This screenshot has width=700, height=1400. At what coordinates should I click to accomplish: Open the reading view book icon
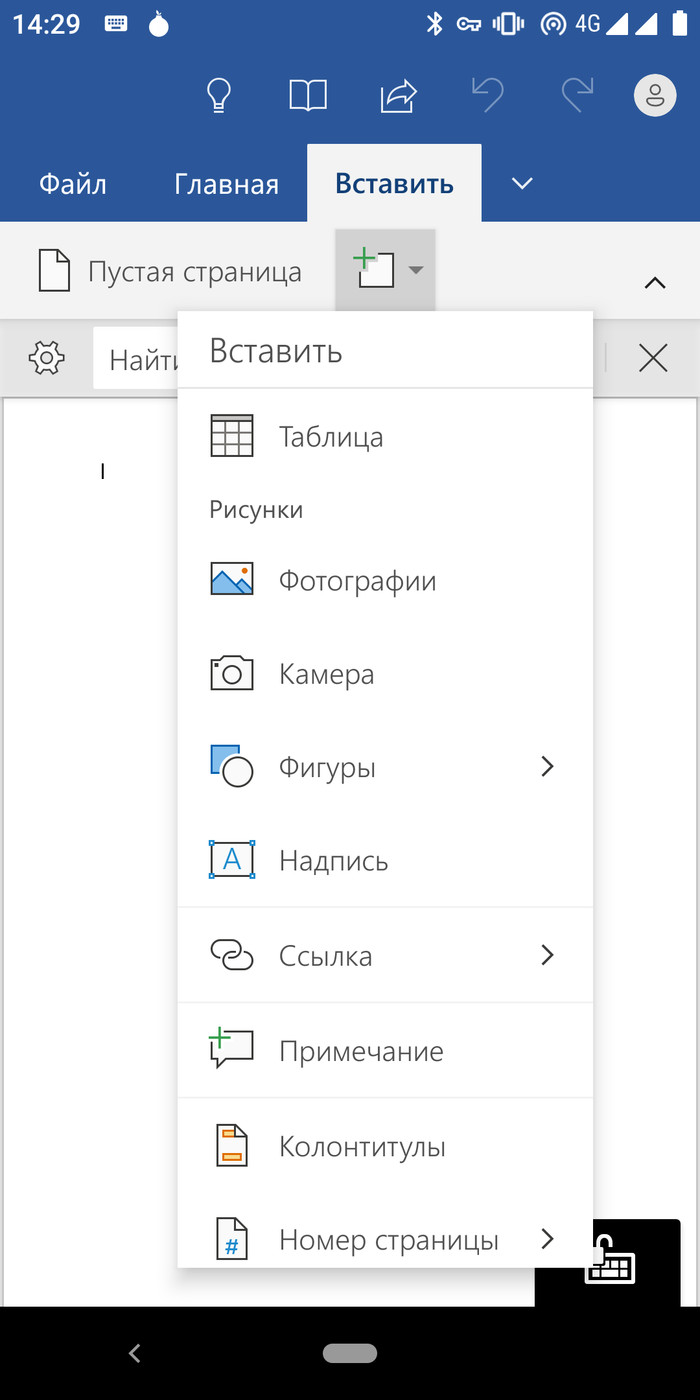click(x=308, y=96)
